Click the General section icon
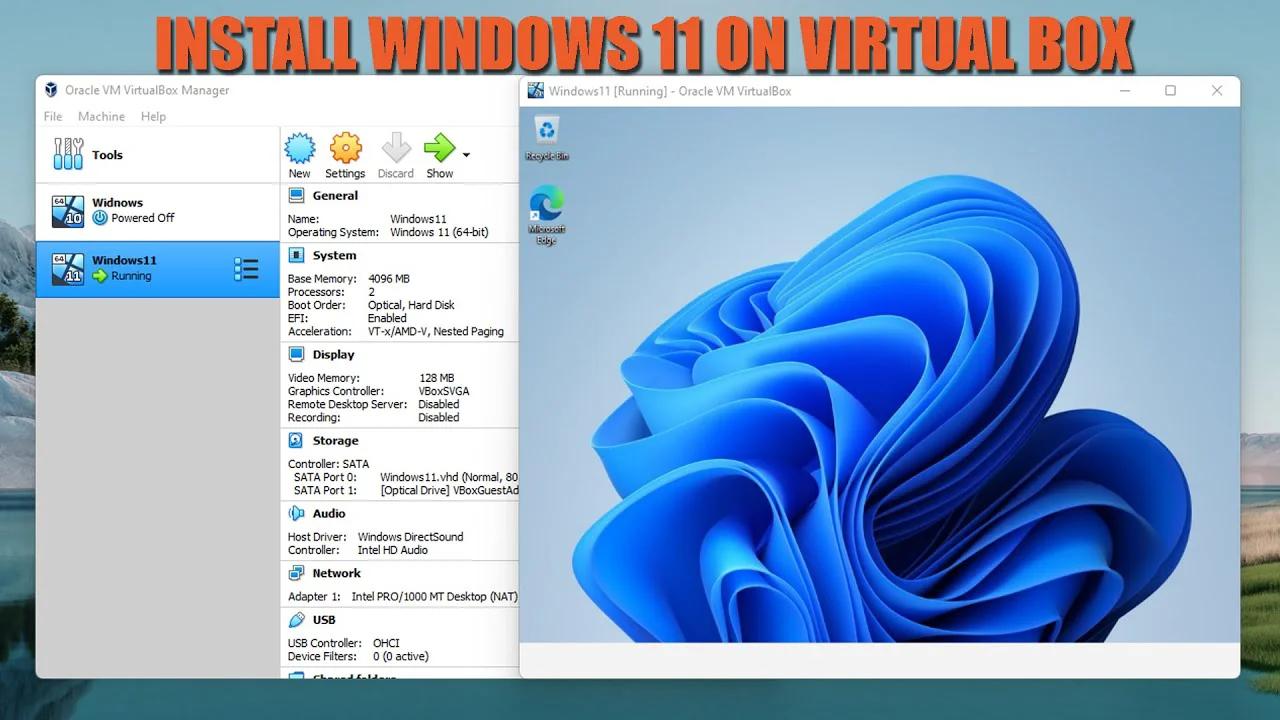The height and width of the screenshot is (720, 1280). (295, 195)
